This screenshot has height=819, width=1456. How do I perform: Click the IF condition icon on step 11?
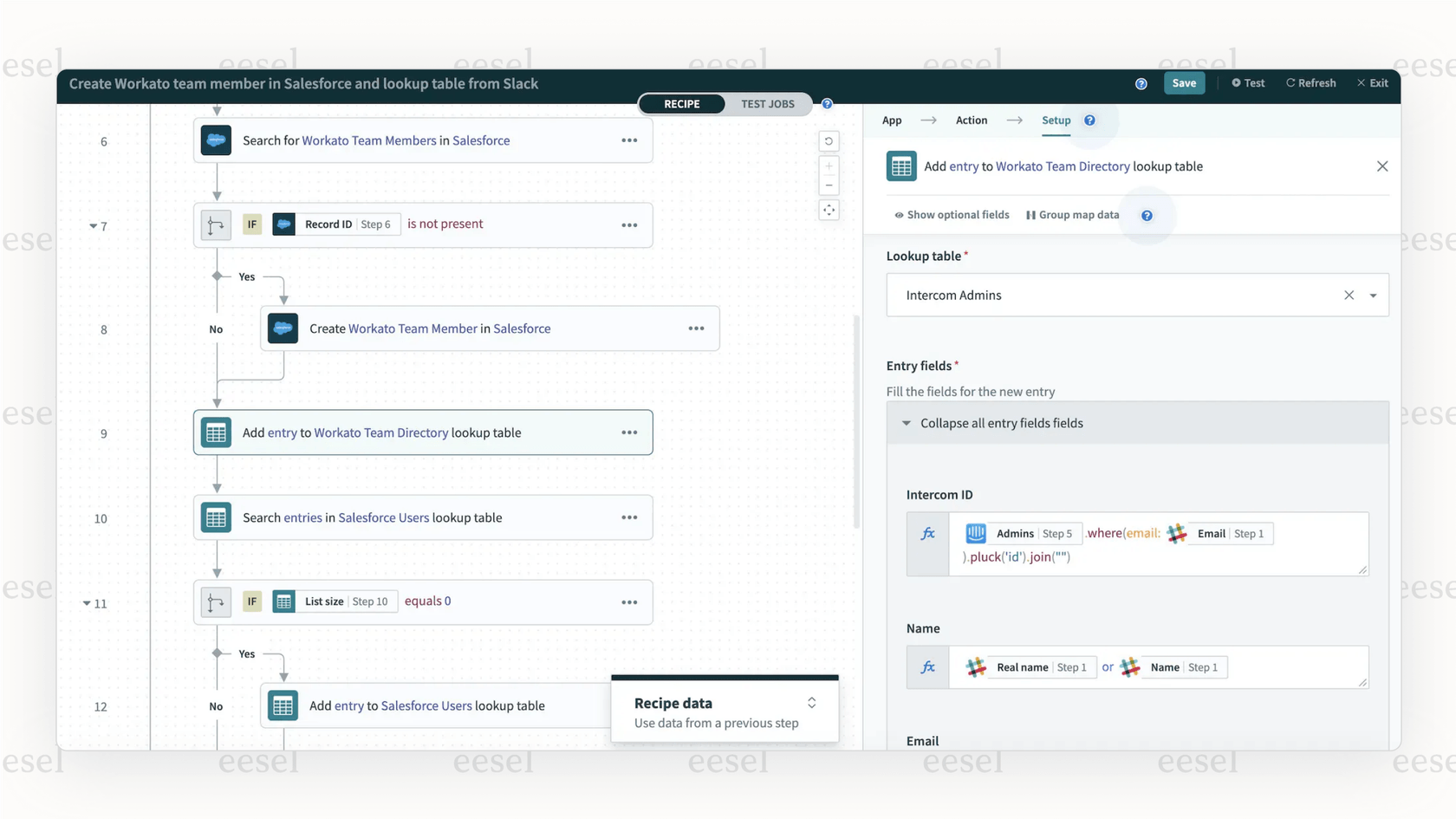[215, 601]
